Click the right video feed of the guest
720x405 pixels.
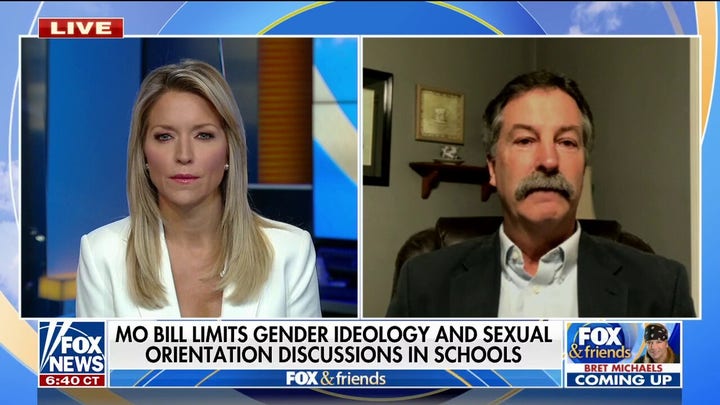click(531, 178)
